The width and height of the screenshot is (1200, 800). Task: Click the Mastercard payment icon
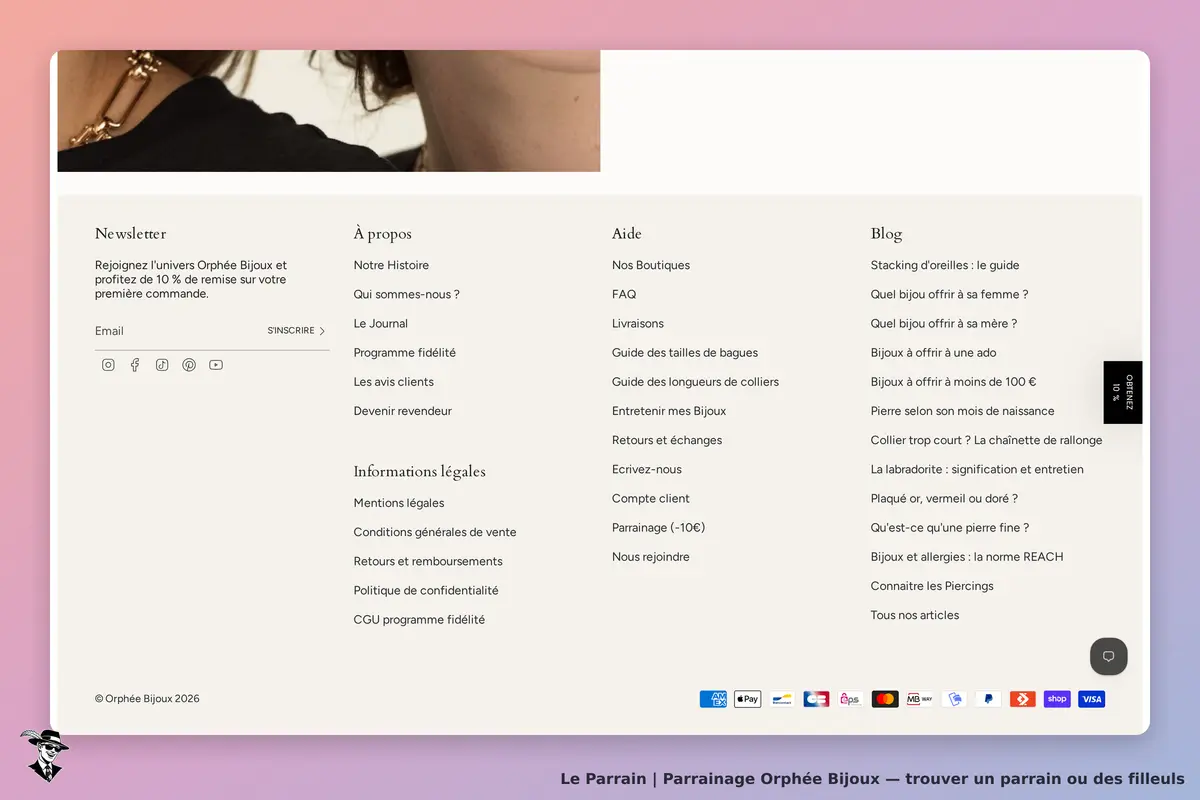coord(885,699)
